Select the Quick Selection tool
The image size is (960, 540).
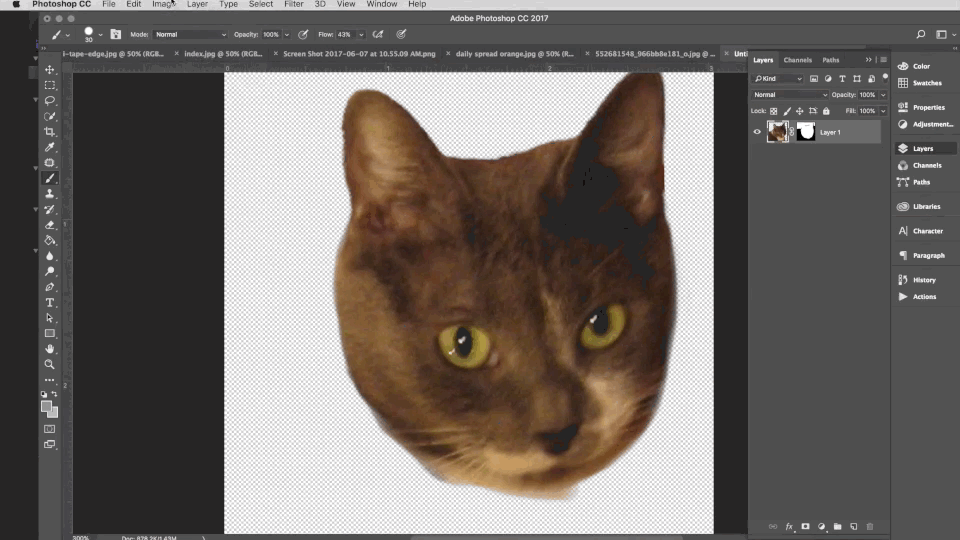[x=50, y=116]
